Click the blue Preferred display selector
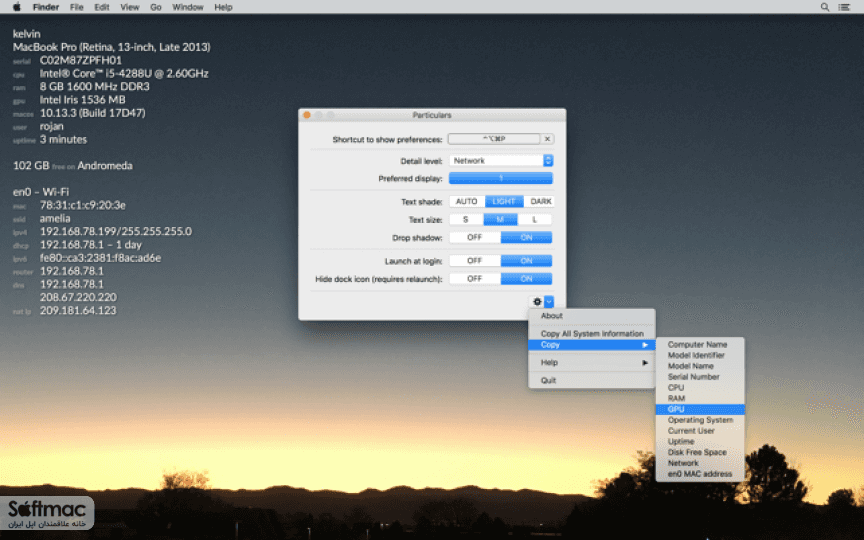 (x=500, y=178)
